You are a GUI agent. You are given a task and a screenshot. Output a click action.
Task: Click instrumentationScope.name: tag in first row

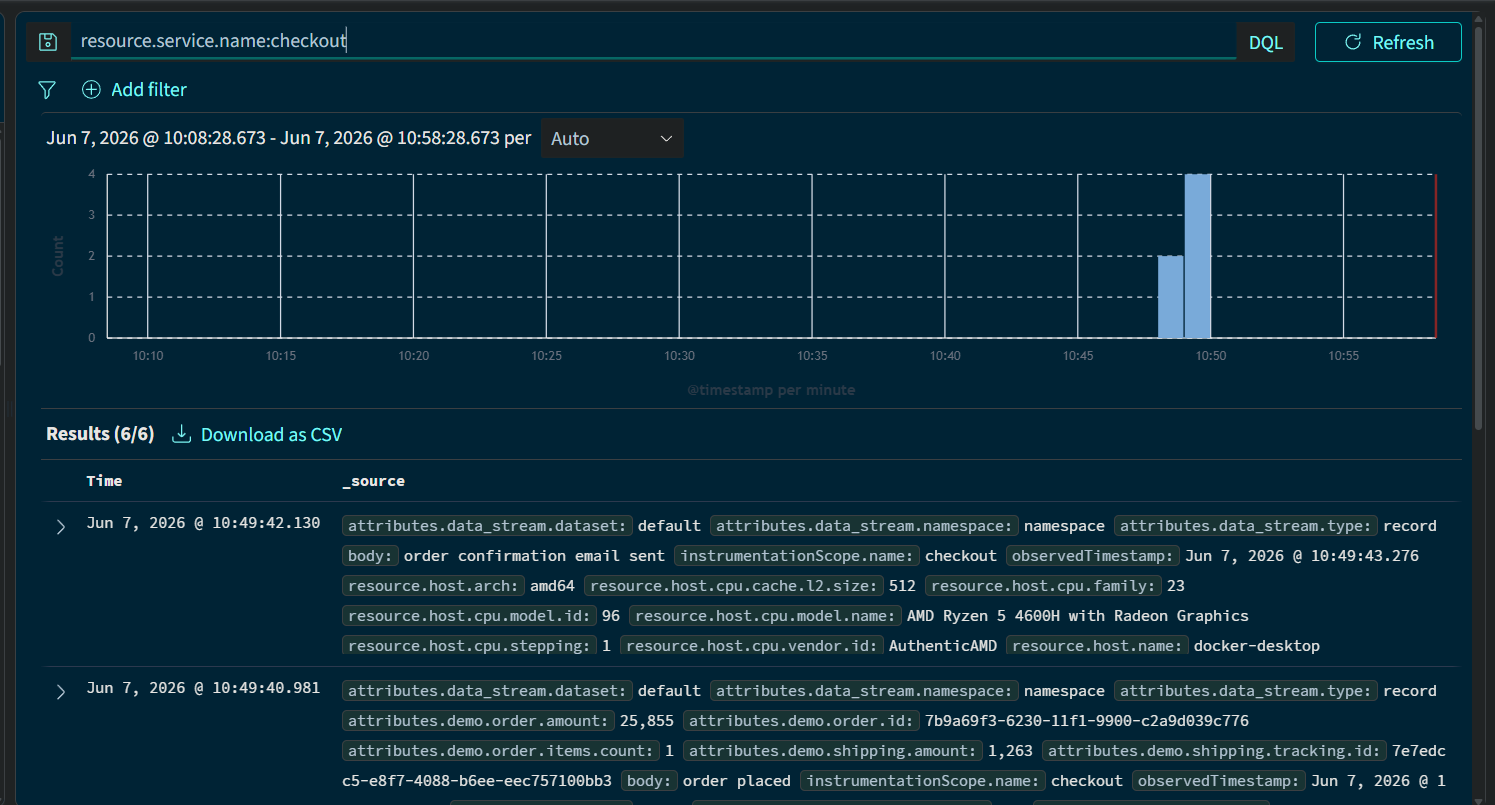click(797, 555)
